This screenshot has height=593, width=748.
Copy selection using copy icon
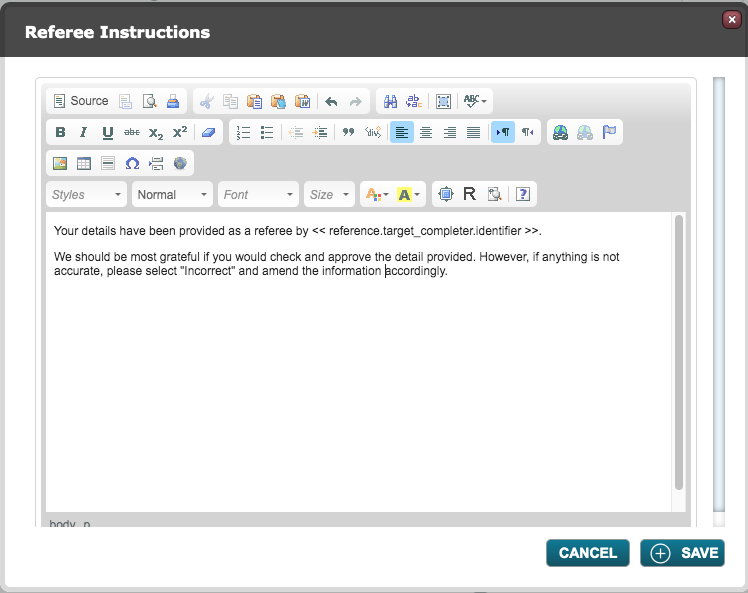tap(230, 101)
